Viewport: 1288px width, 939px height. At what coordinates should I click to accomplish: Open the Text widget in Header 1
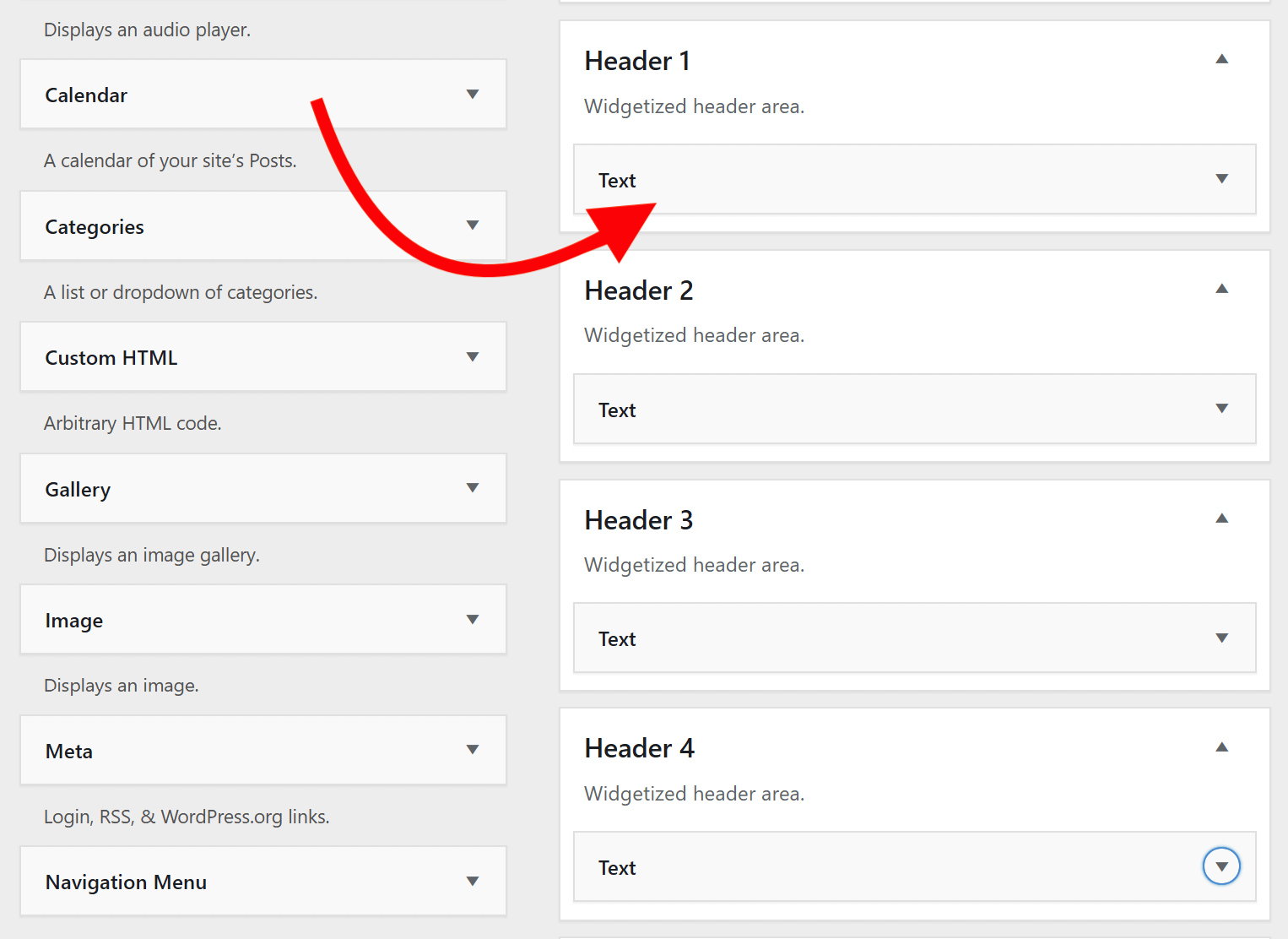(x=1221, y=179)
